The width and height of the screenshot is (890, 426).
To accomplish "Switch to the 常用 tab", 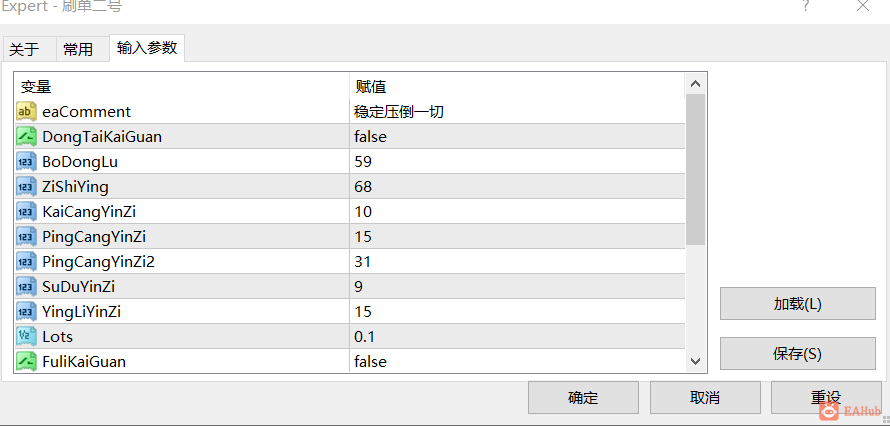I will (x=78, y=50).
